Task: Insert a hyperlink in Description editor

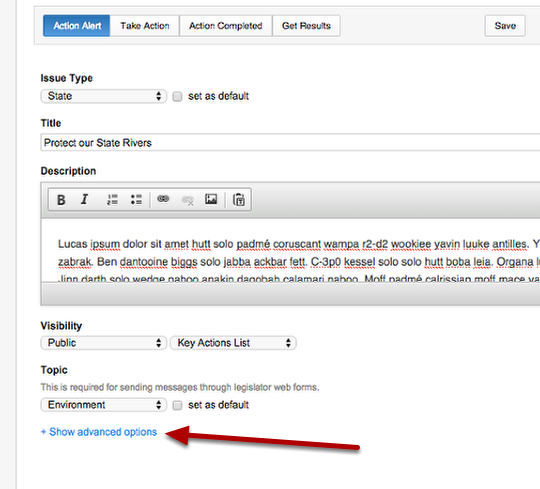Action: click(x=163, y=199)
